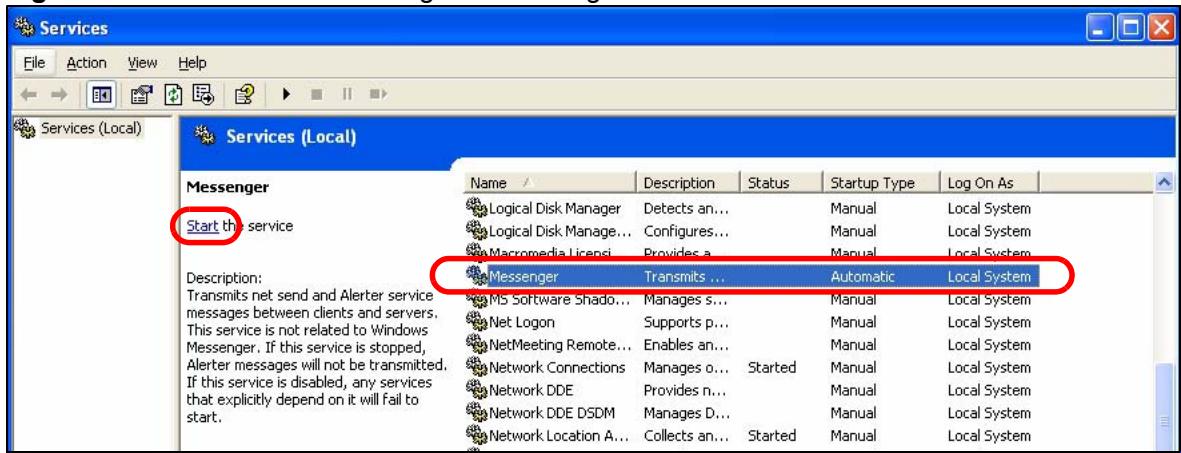The width and height of the screenshot is (1181, 453).
Task: Select the Messenger service row
Action: tap(752, 277)
